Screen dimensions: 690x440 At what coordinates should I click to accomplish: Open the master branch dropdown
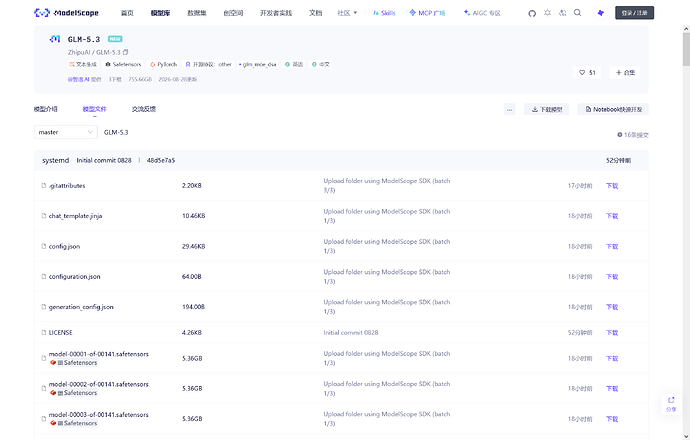point(66,132)
